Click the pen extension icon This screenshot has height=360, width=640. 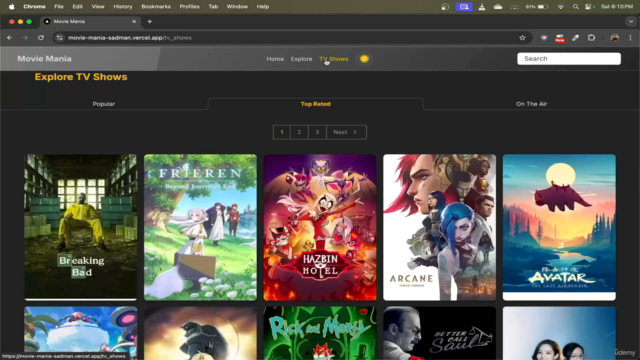[x=576, y=38]
